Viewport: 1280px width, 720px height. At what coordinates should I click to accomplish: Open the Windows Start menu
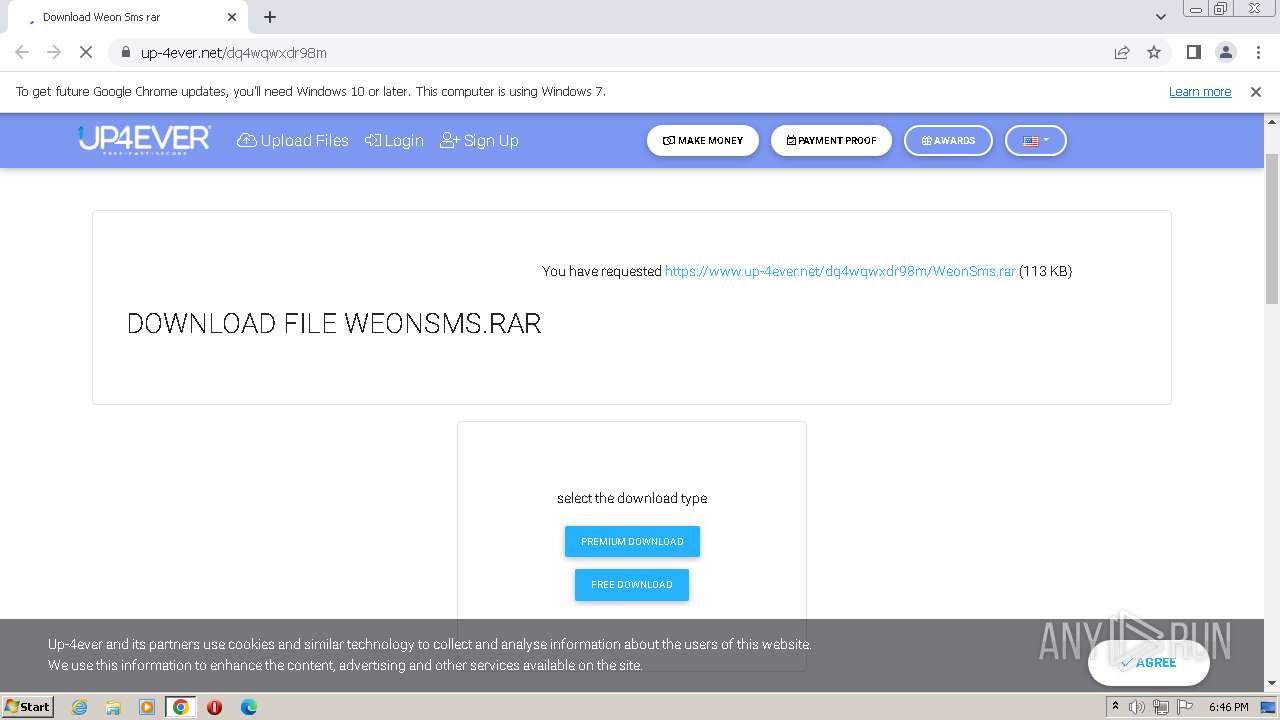[x=28, y=706]
